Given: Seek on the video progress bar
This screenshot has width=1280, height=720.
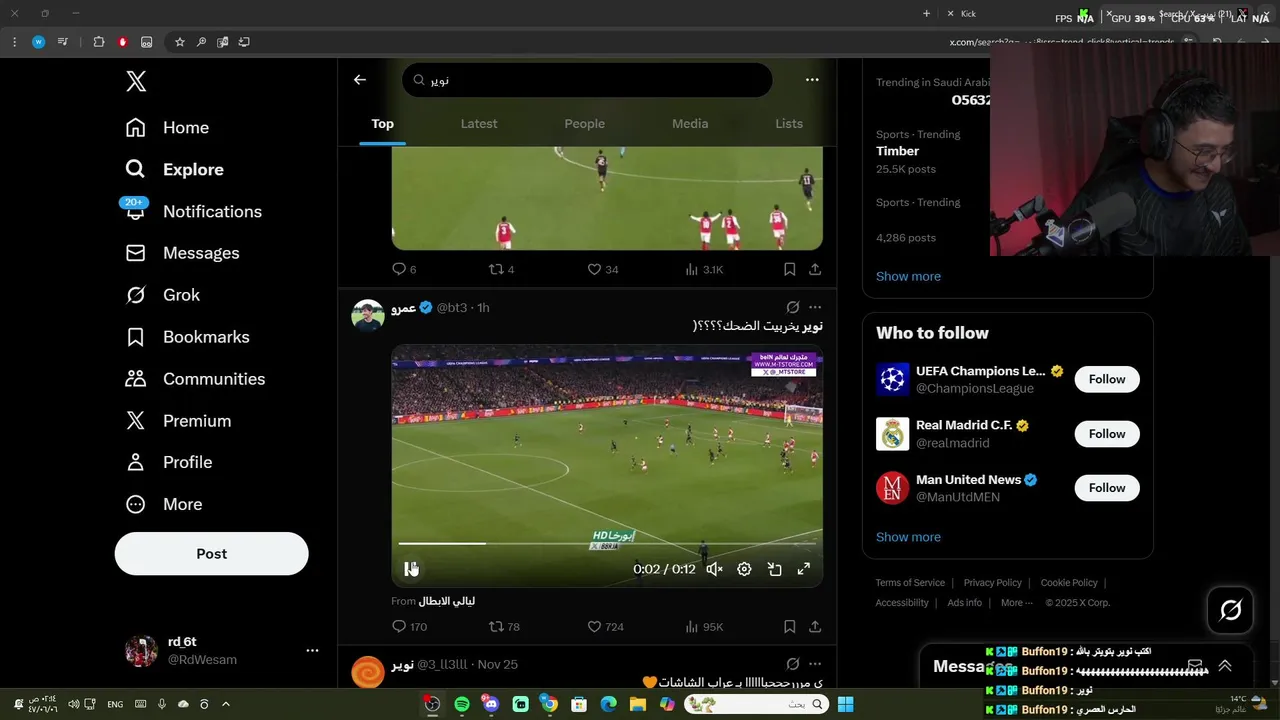Looking at the screenshot, I should pos(607,543).
